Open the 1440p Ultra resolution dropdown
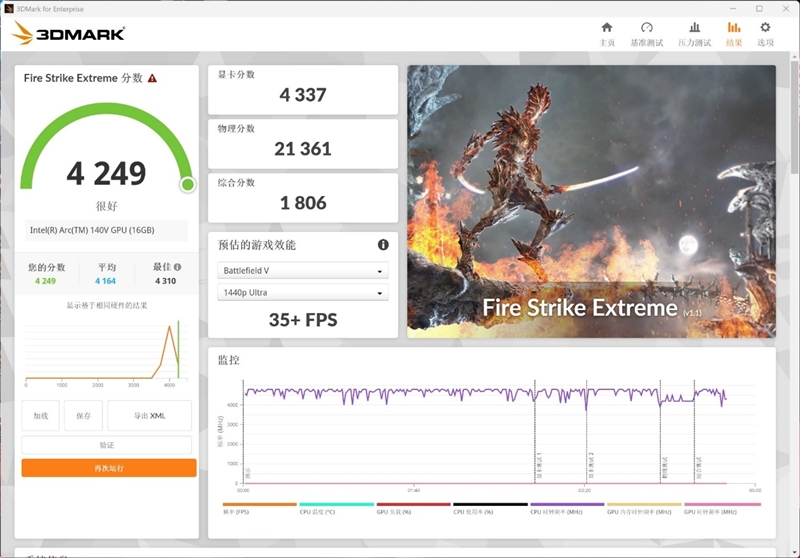This screenshot has width=800, height=558. click(303, 292)
